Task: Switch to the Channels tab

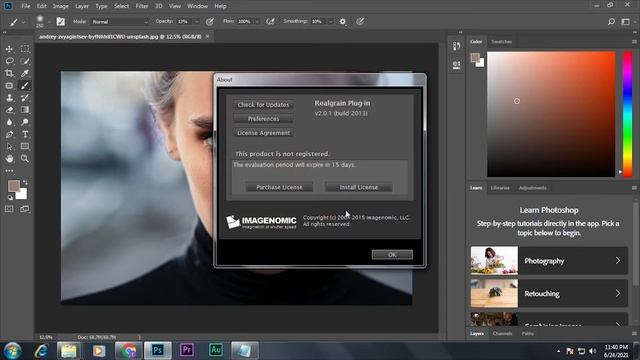Action: pos(502,333)
